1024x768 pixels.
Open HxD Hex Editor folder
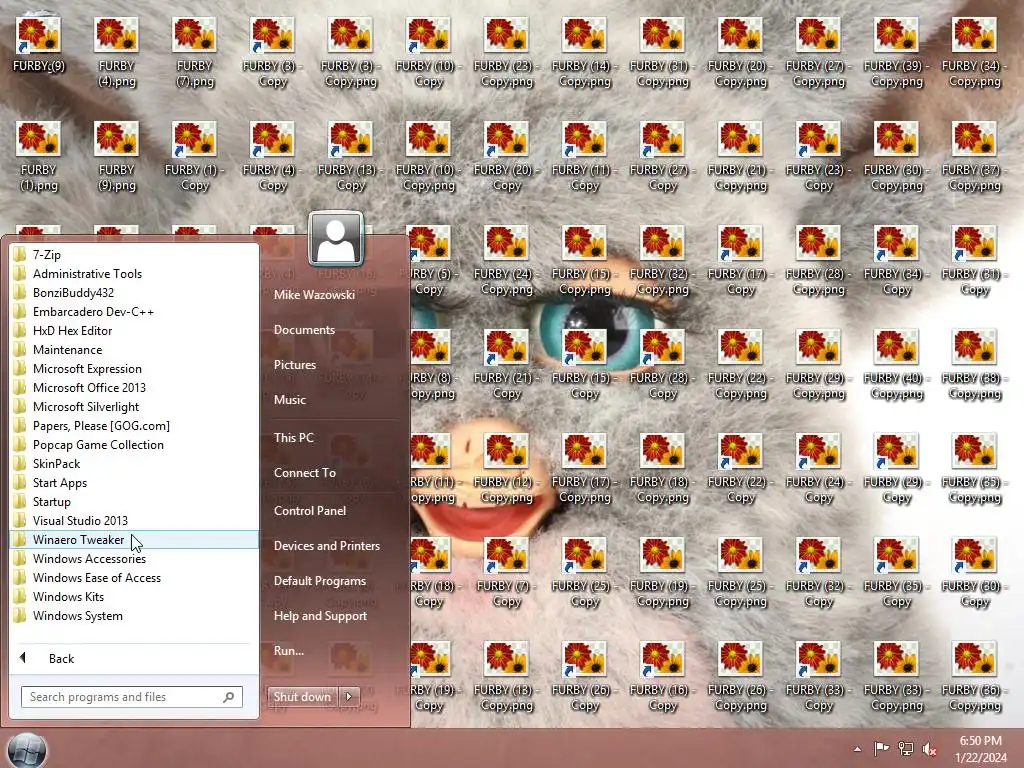tap(134, 330)
